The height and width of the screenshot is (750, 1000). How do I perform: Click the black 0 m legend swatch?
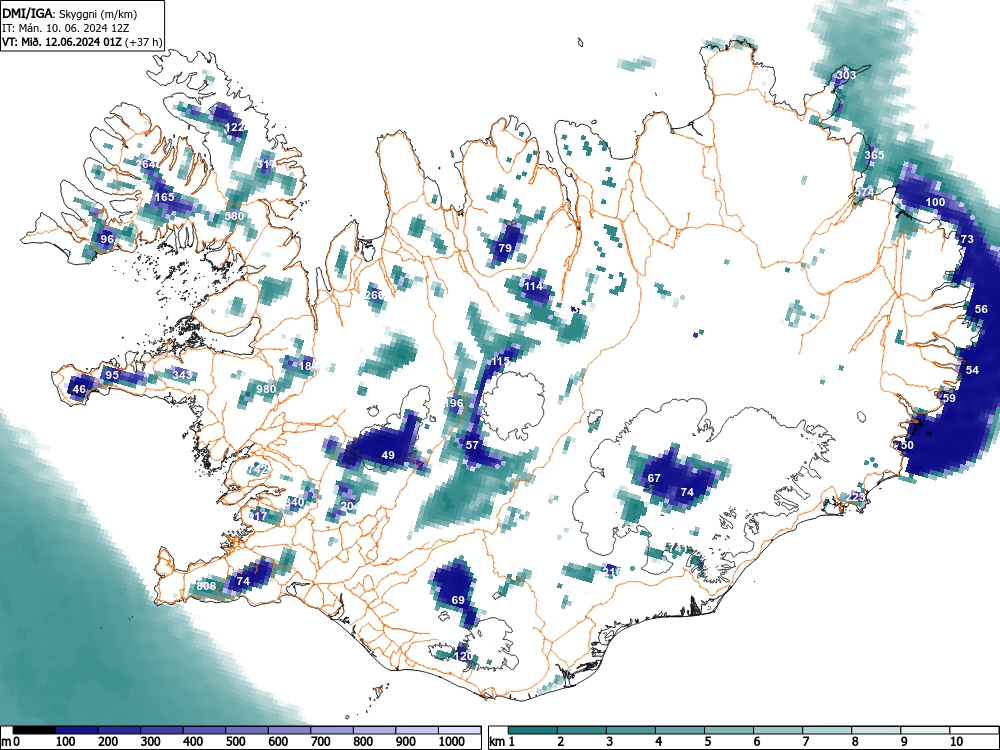click(34, 729)
